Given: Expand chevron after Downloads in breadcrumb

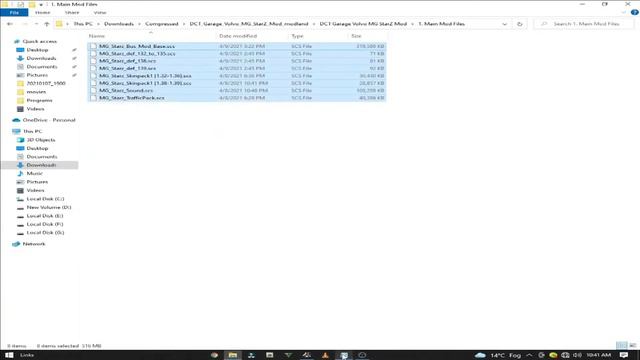Looking at the screenshot, I should pyautogui.click(x=139, y=24).
